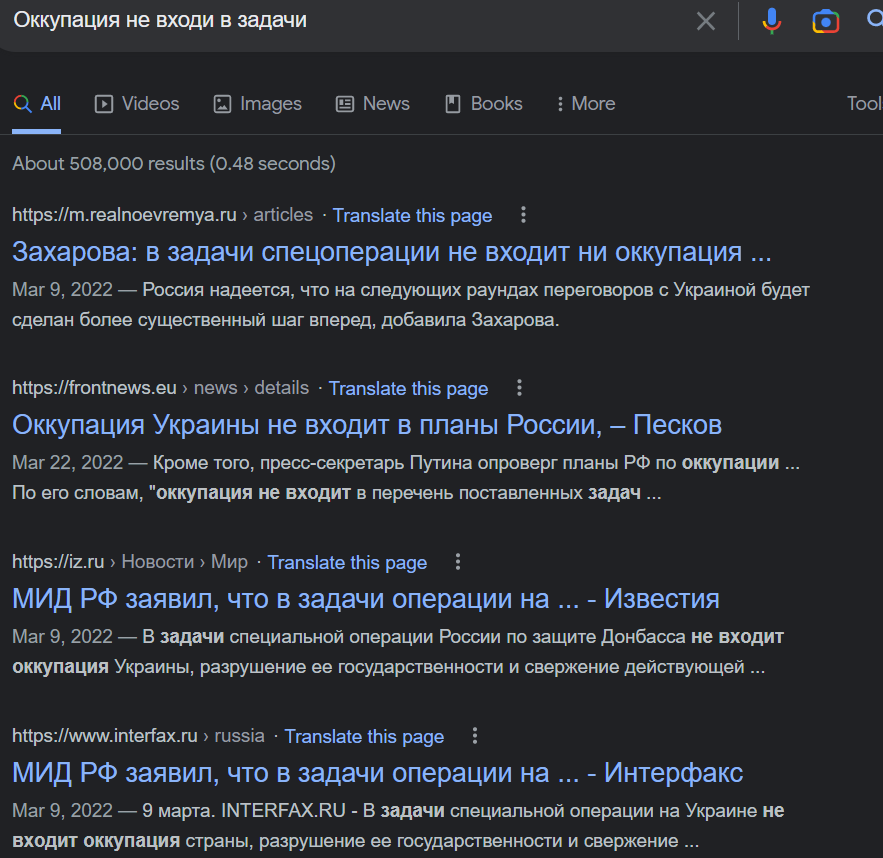The image size is (883, 858).
Task: Translate the frontnews.eu page
Action: click(408, 388)
